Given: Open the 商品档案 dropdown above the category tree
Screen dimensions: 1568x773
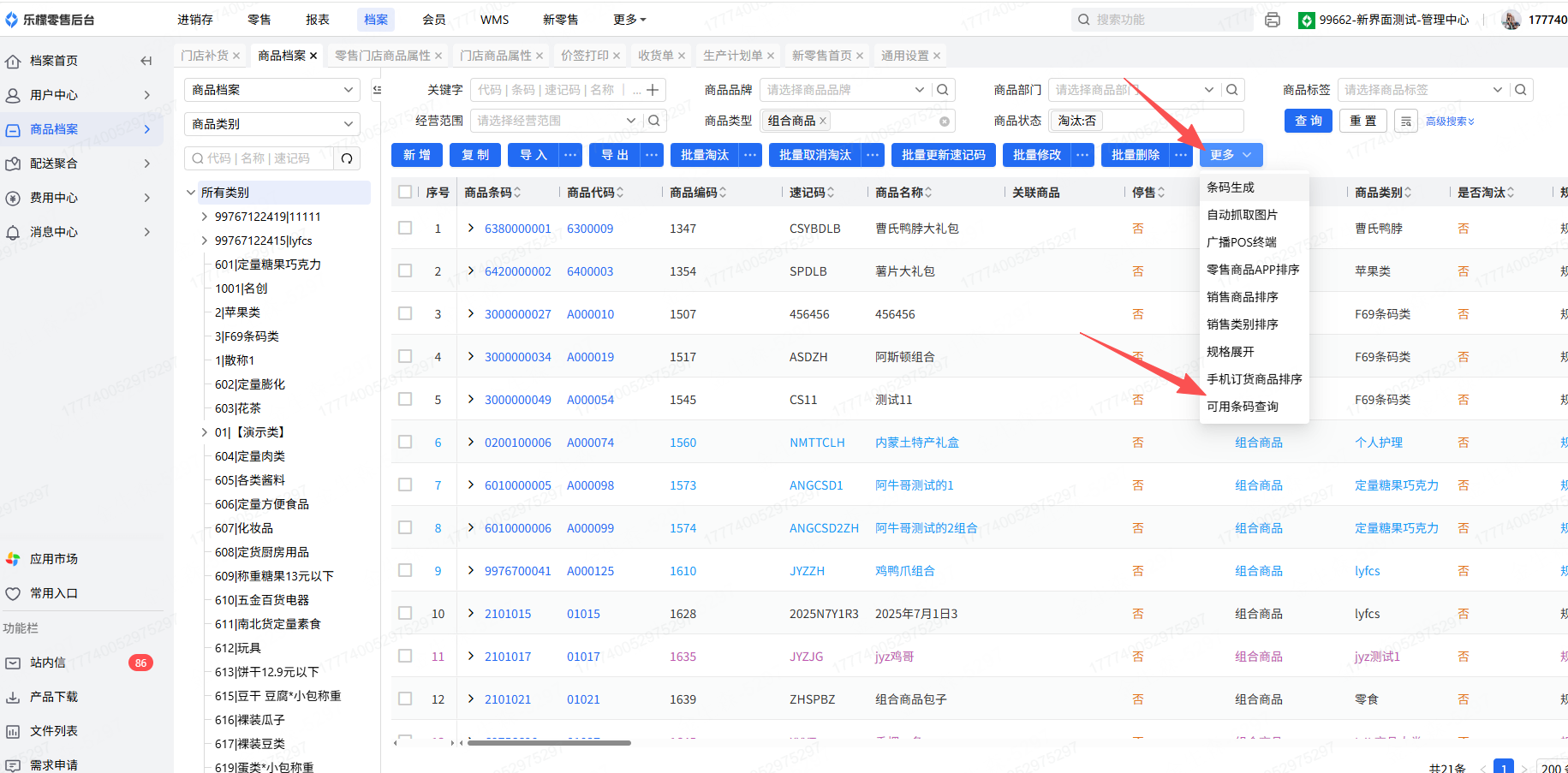Looking at the screenshot, I should [x=272, y=90].
